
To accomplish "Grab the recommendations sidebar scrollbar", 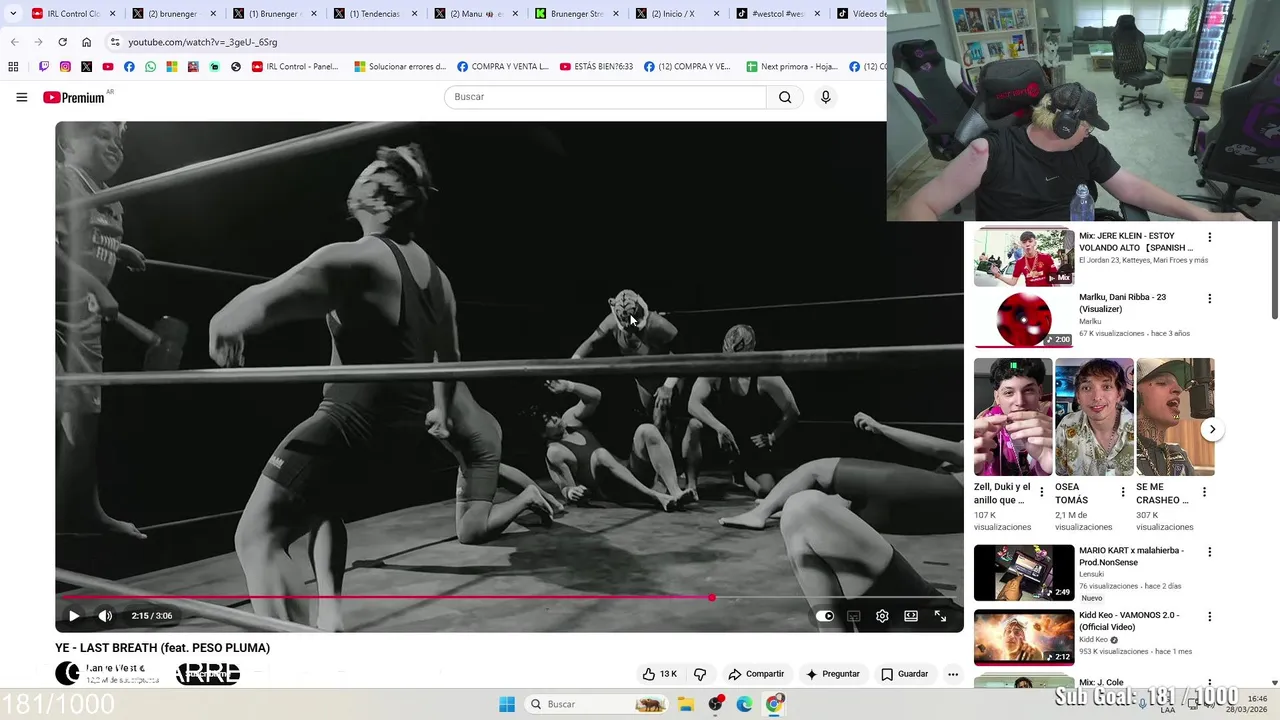I will pyautogui.click(x=1275, y=270).
